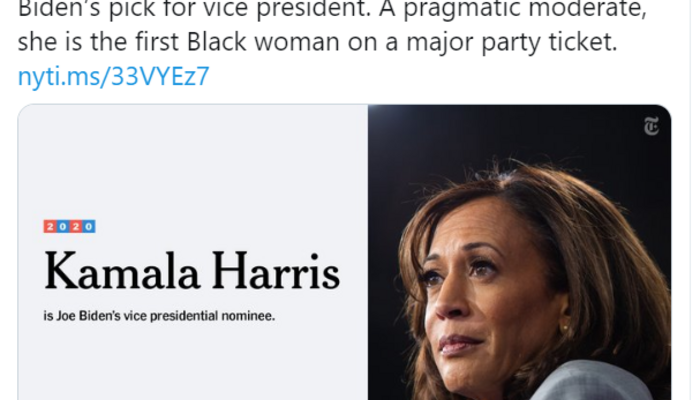
Task: Click the 2020 election badge
Action: (70, 228)
